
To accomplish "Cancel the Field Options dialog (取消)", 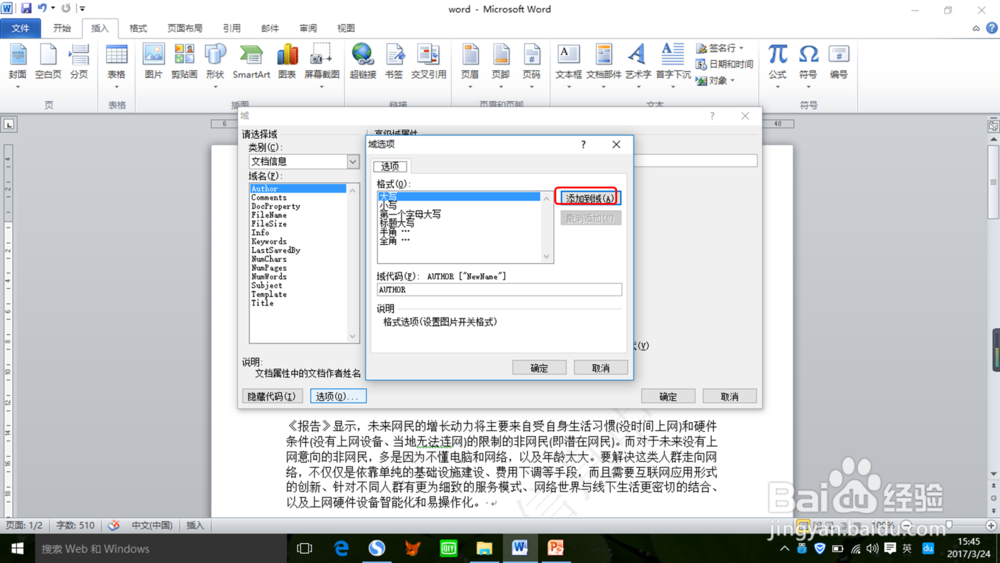I will [x=600, y=368].
